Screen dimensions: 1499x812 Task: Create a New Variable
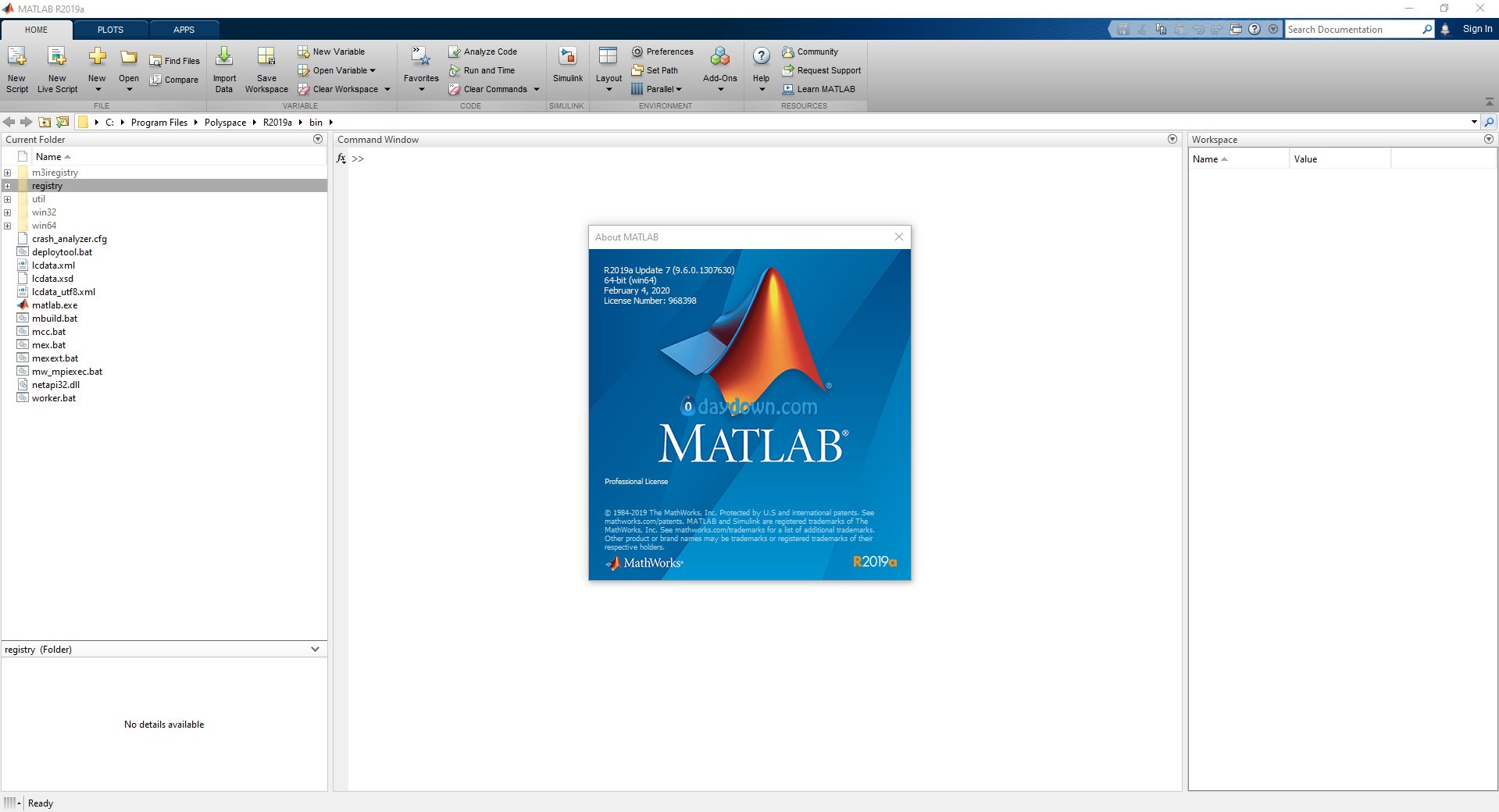click(331, 52)
